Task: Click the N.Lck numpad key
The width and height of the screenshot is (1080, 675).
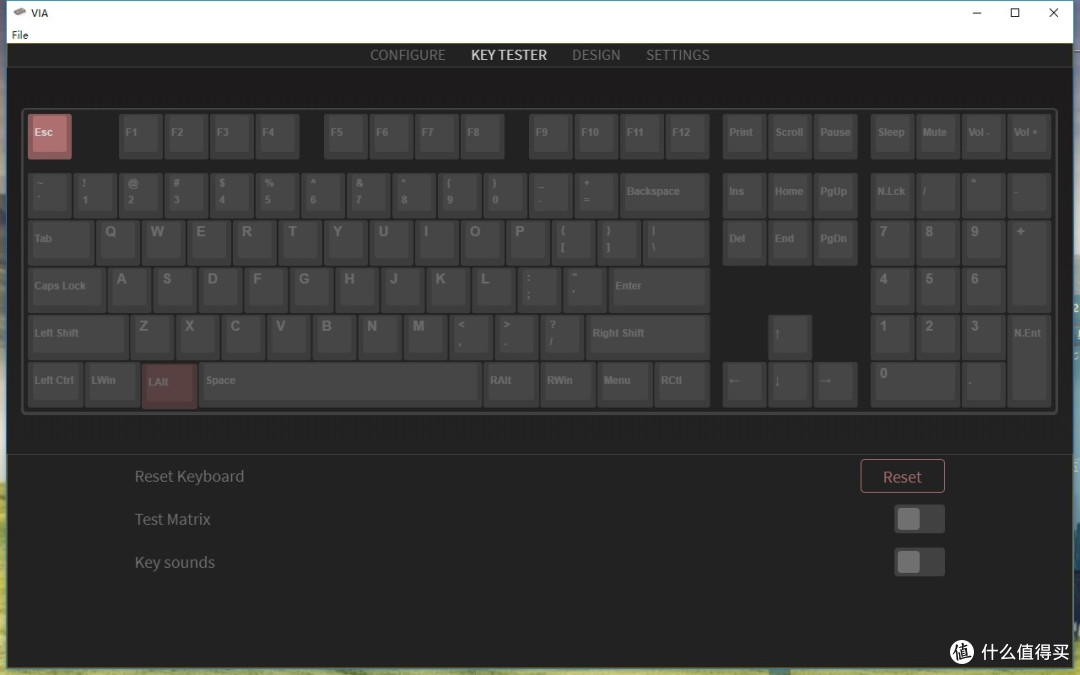Action: pyautogui.click(x=893, y=196)
